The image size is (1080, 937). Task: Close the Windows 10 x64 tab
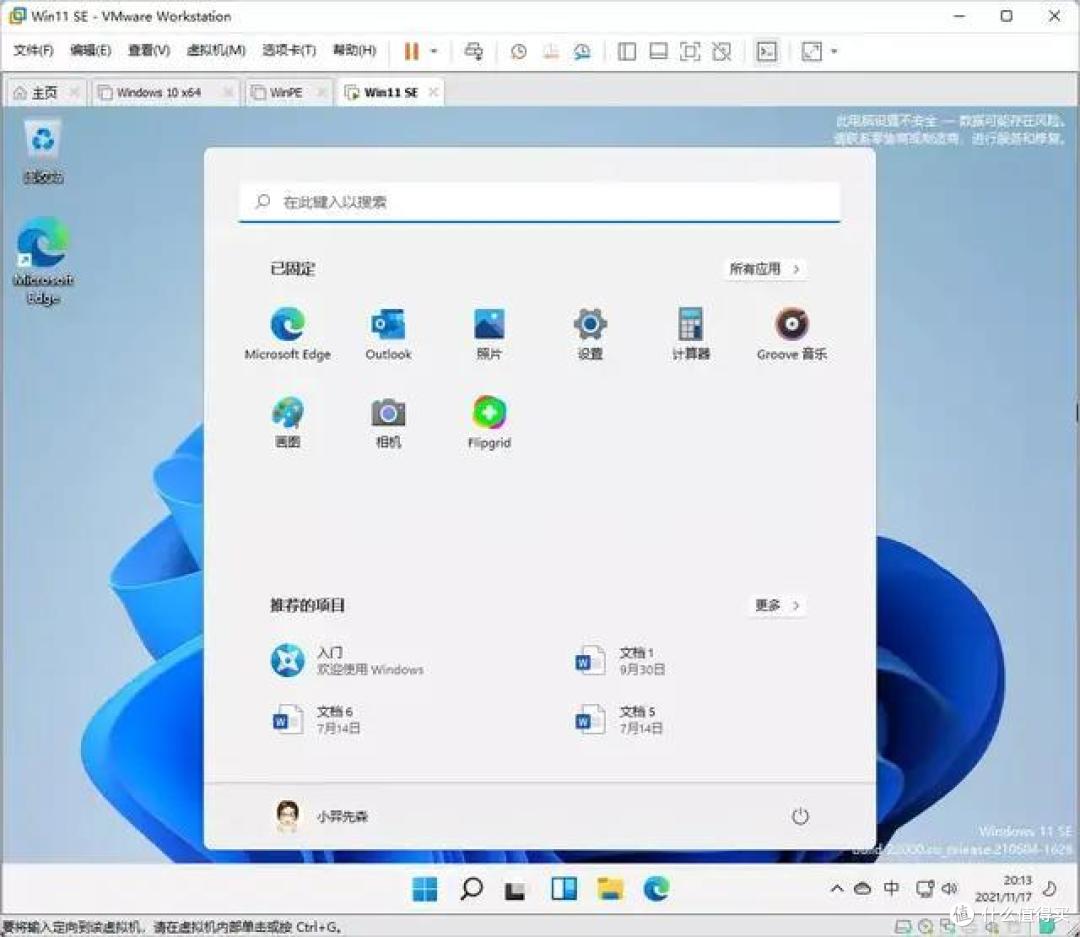[x=228, y=92]
